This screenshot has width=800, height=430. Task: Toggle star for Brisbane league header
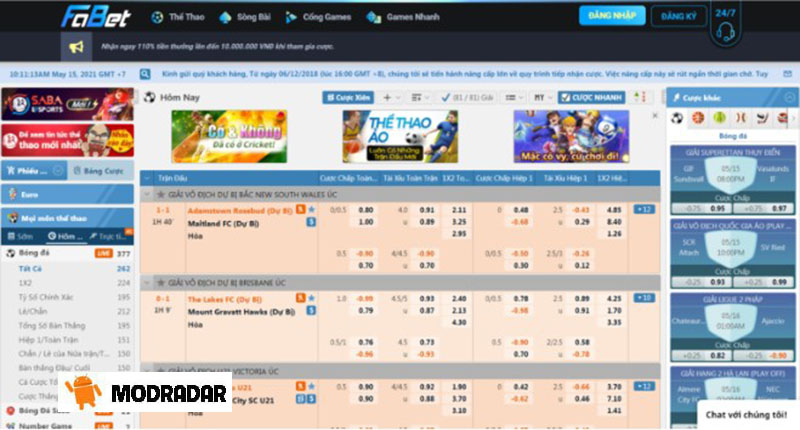(x=159, y=283)
